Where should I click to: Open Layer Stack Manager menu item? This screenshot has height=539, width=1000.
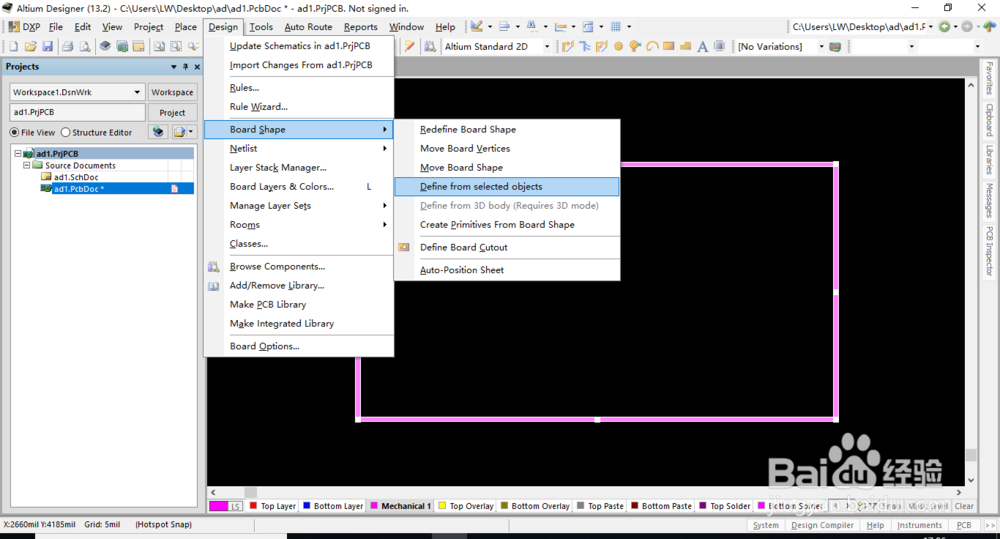pyautogui.click(x=298, y=167)
